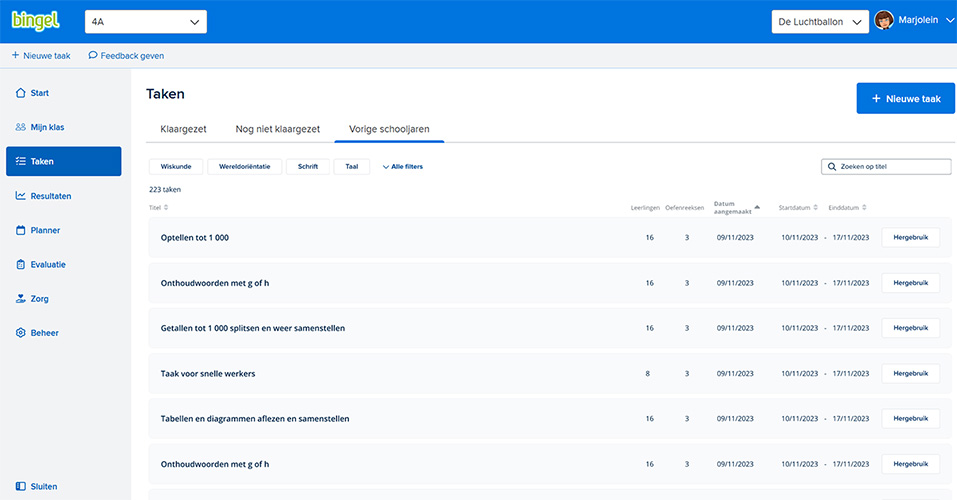Click leerlingen count 8 for snelle werkers
The width and height of the screenshot is (957, 500).
point(648,374)
